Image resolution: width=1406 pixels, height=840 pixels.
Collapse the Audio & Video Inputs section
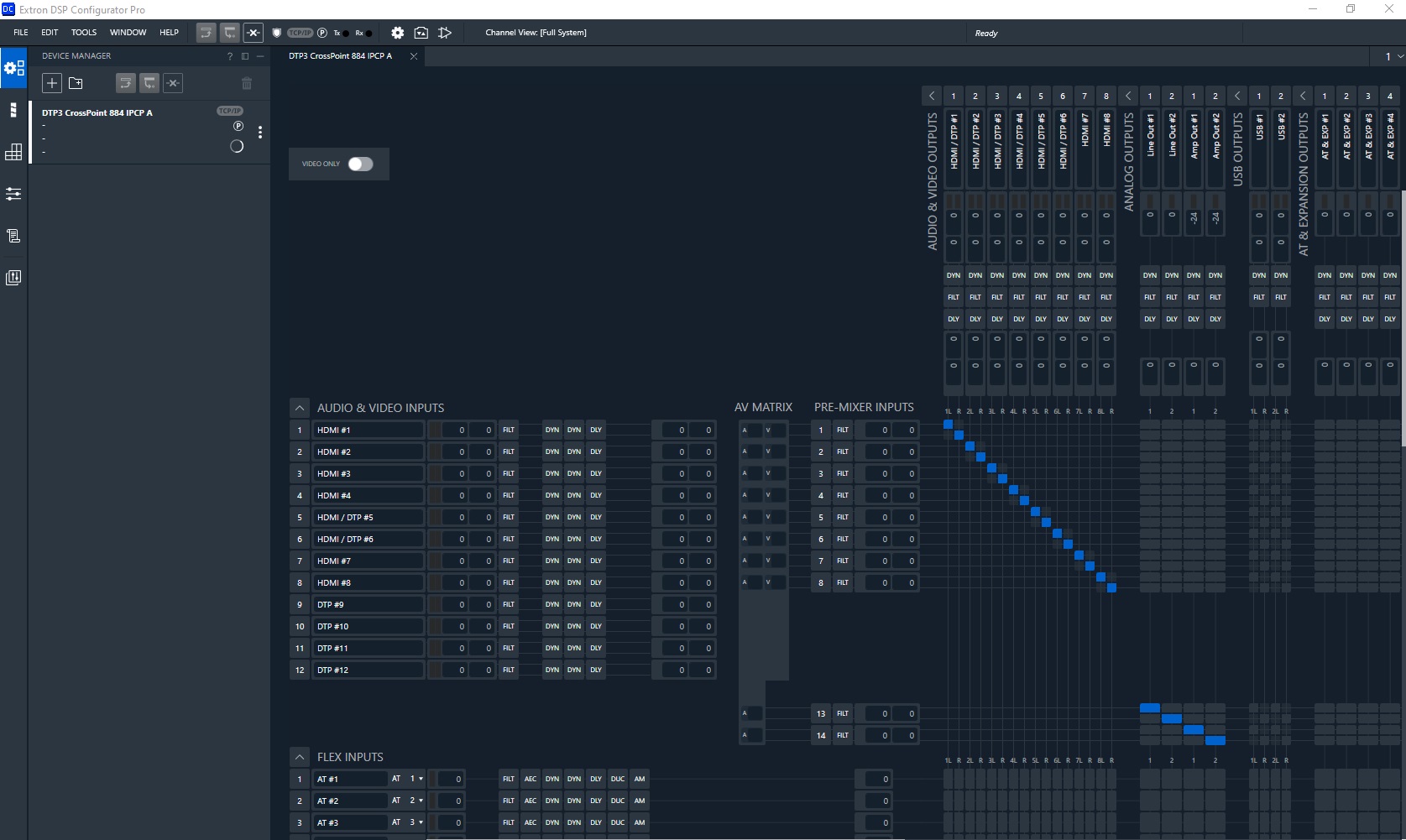tap(300, 408)
